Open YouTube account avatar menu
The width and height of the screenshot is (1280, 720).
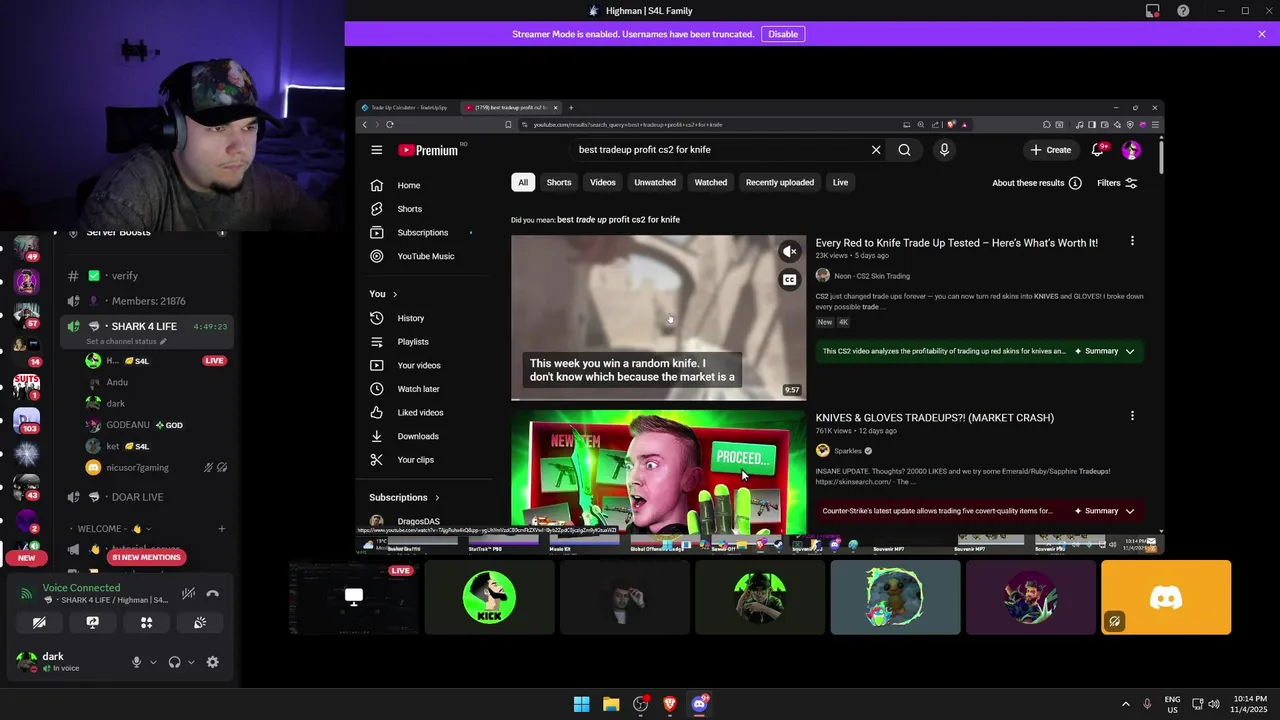[x=1131, y=150]
